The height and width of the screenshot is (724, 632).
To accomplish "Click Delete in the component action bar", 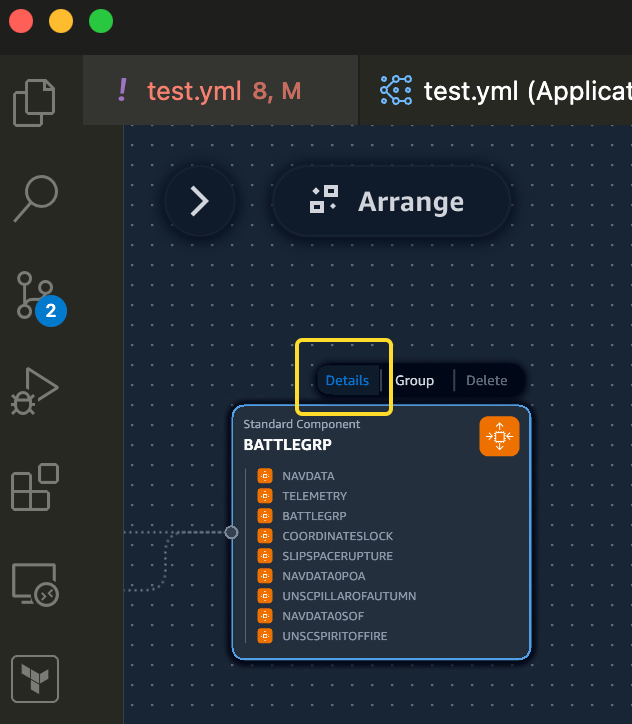I will pos(487,380).
